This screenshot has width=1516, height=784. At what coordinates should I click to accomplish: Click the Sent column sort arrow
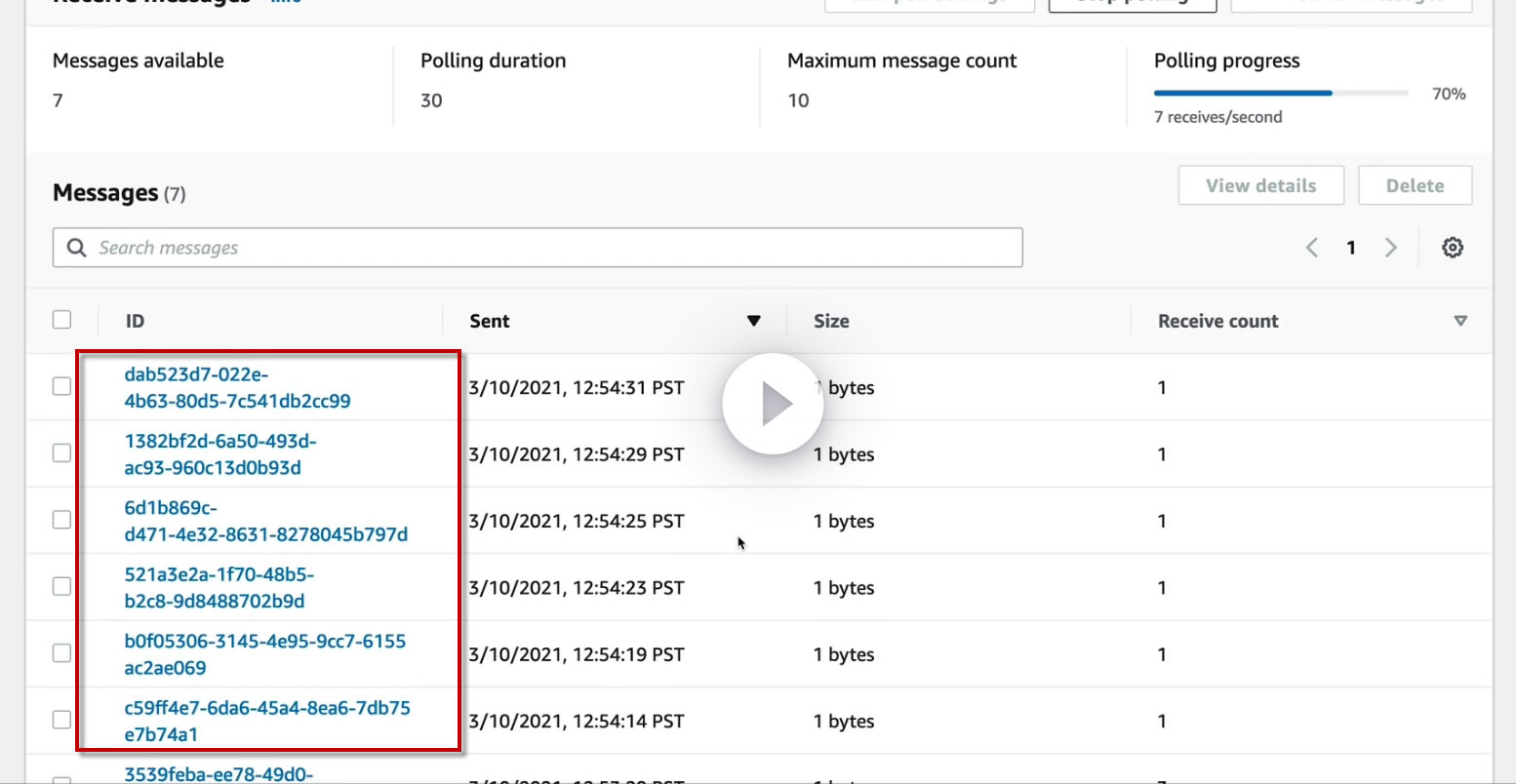coord(753,321)
